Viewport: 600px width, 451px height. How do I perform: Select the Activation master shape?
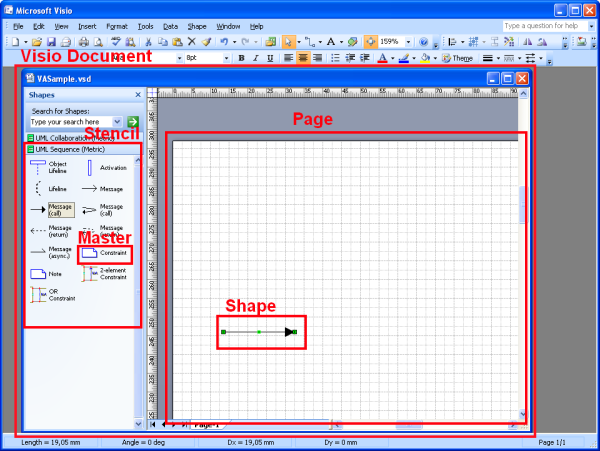(106, 168)
